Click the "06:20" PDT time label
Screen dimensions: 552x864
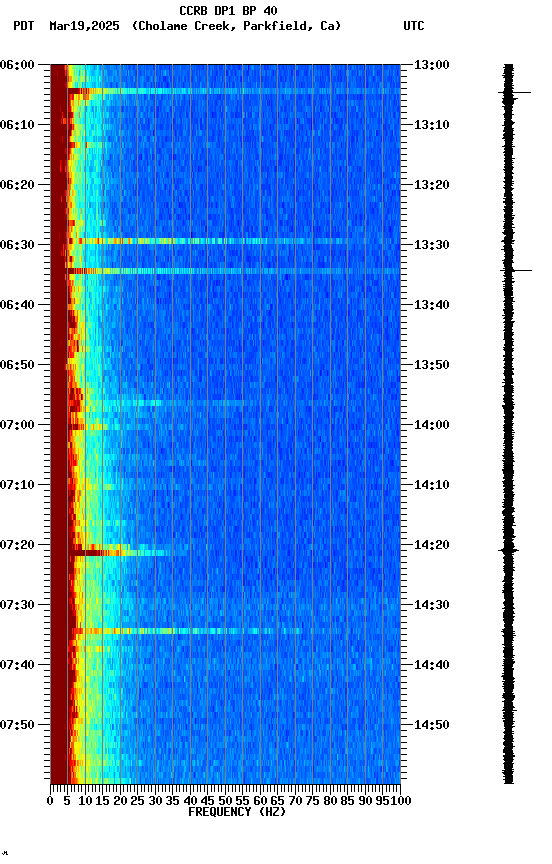coord(17,185)
